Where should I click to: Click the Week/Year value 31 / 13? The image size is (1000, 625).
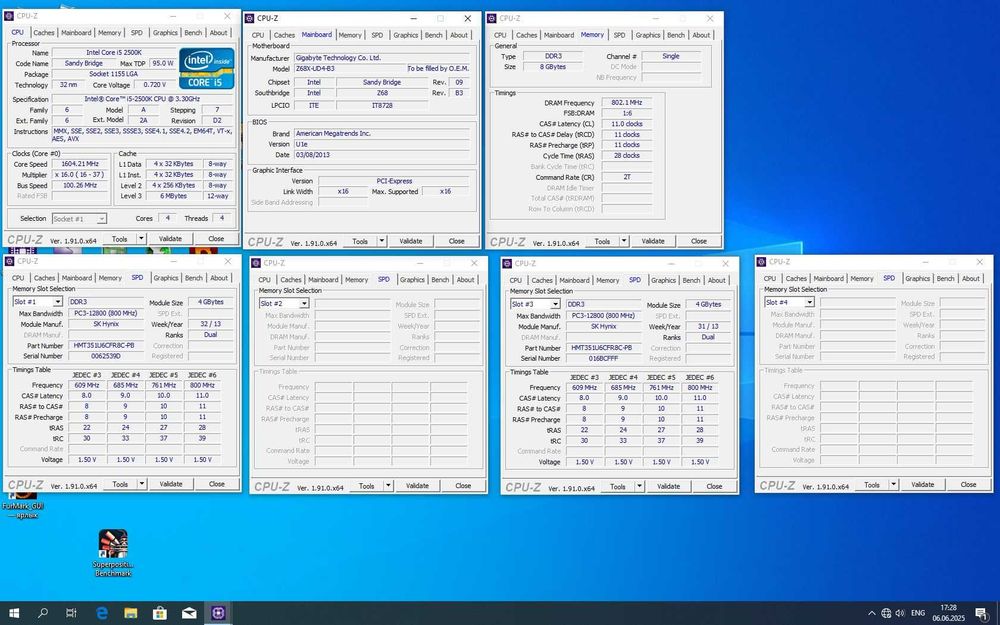710,327
